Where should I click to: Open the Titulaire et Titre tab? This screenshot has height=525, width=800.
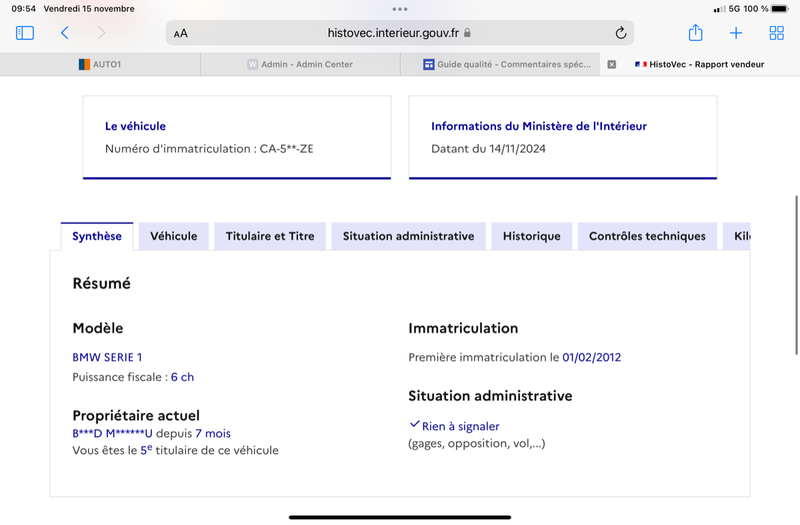pyautogui.click(x=270, y=236)
